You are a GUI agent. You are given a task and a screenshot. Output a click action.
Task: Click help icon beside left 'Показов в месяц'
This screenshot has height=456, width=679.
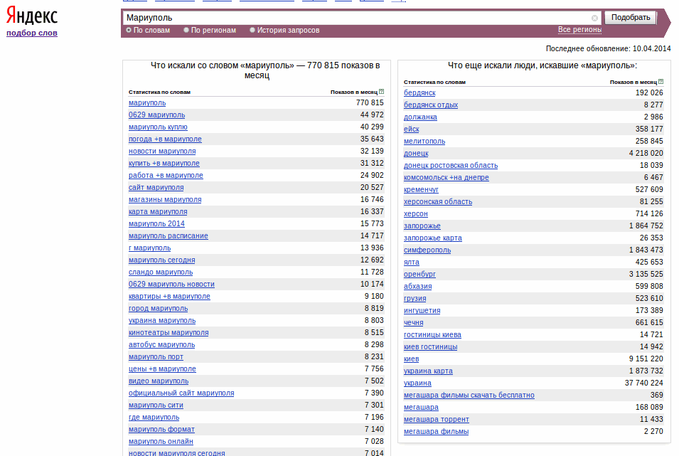382,92
